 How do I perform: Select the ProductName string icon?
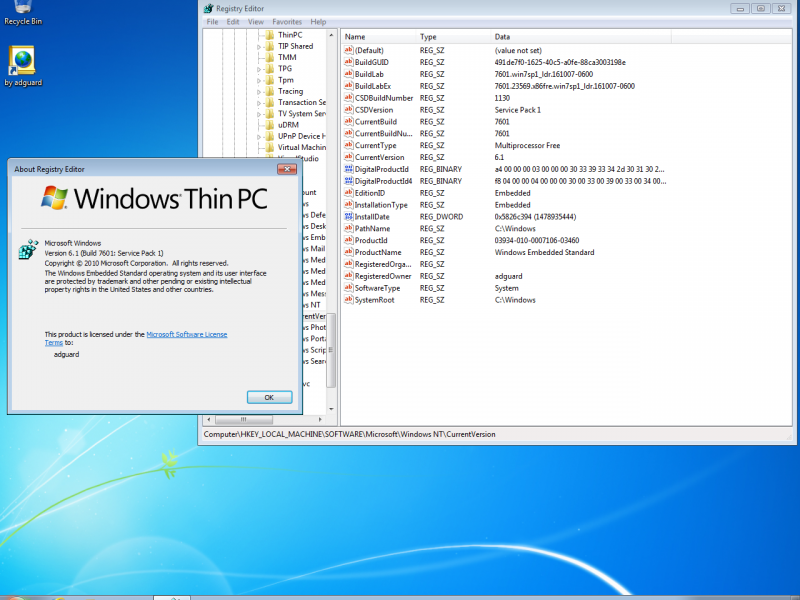tap(348, 252)
